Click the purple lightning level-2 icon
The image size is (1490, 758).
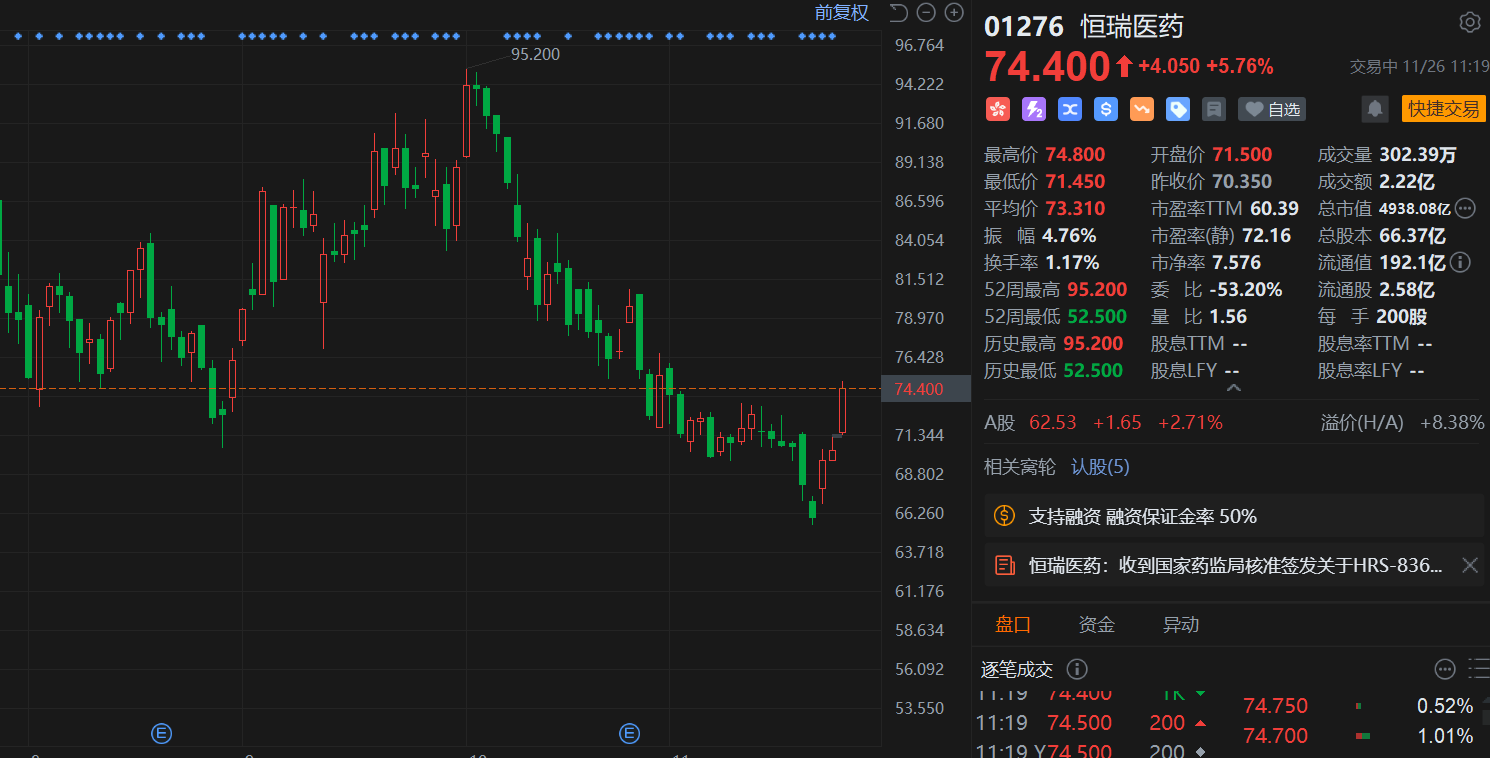[x=1034, y=109]
